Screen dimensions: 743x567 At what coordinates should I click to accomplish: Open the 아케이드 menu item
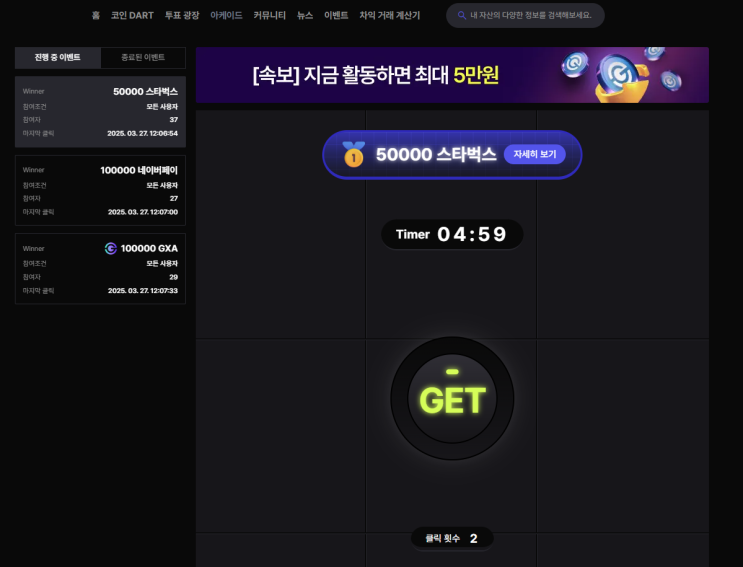pyautogui.click(x=227, y=15)
